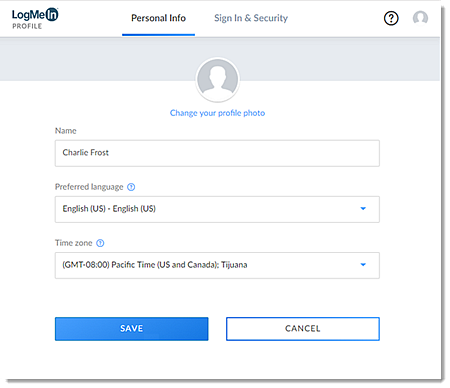The image size is (450, 388).
Task: Click the SAVE button
Action: click(132, 329)
